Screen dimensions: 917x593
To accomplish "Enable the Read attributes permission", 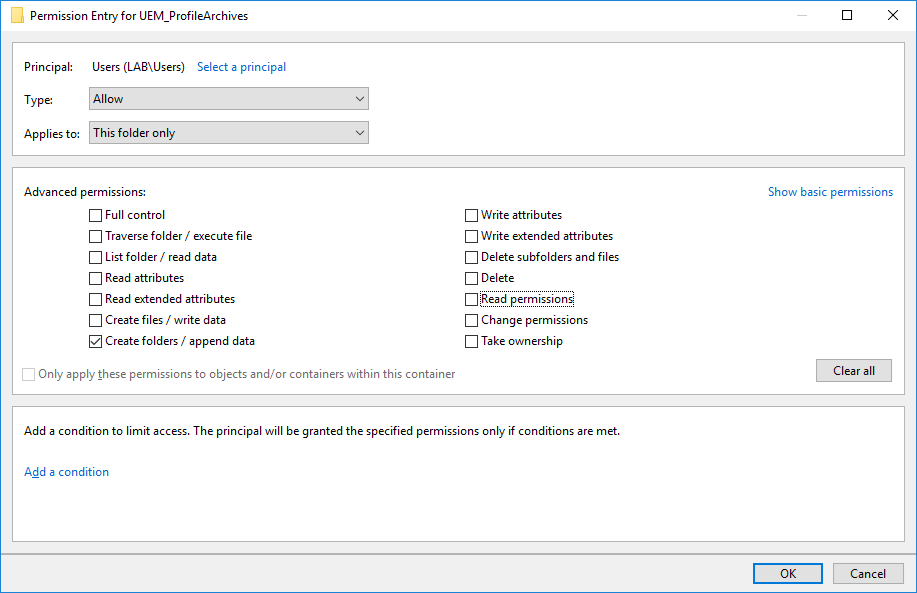I will coord(96,278).
